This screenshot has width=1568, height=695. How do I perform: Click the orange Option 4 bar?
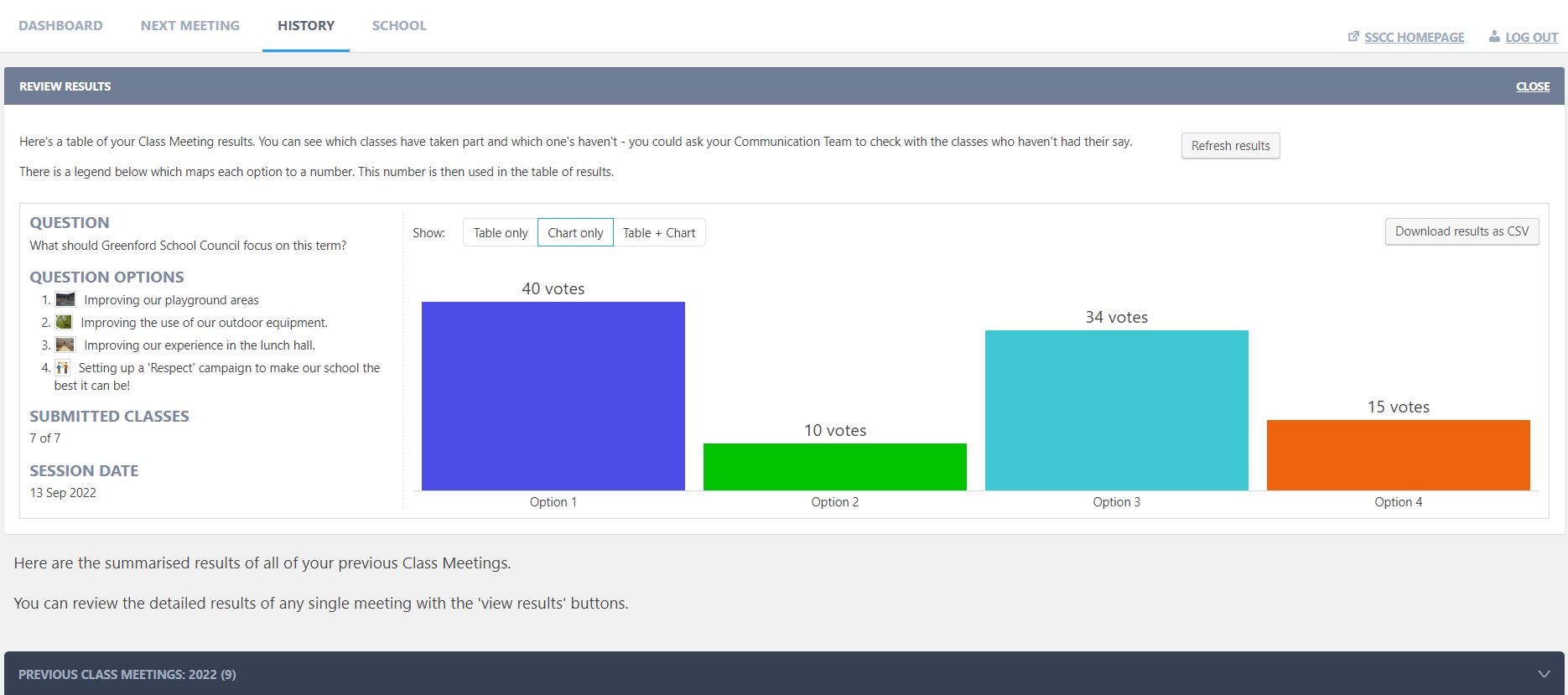(x=1398, y=455)
